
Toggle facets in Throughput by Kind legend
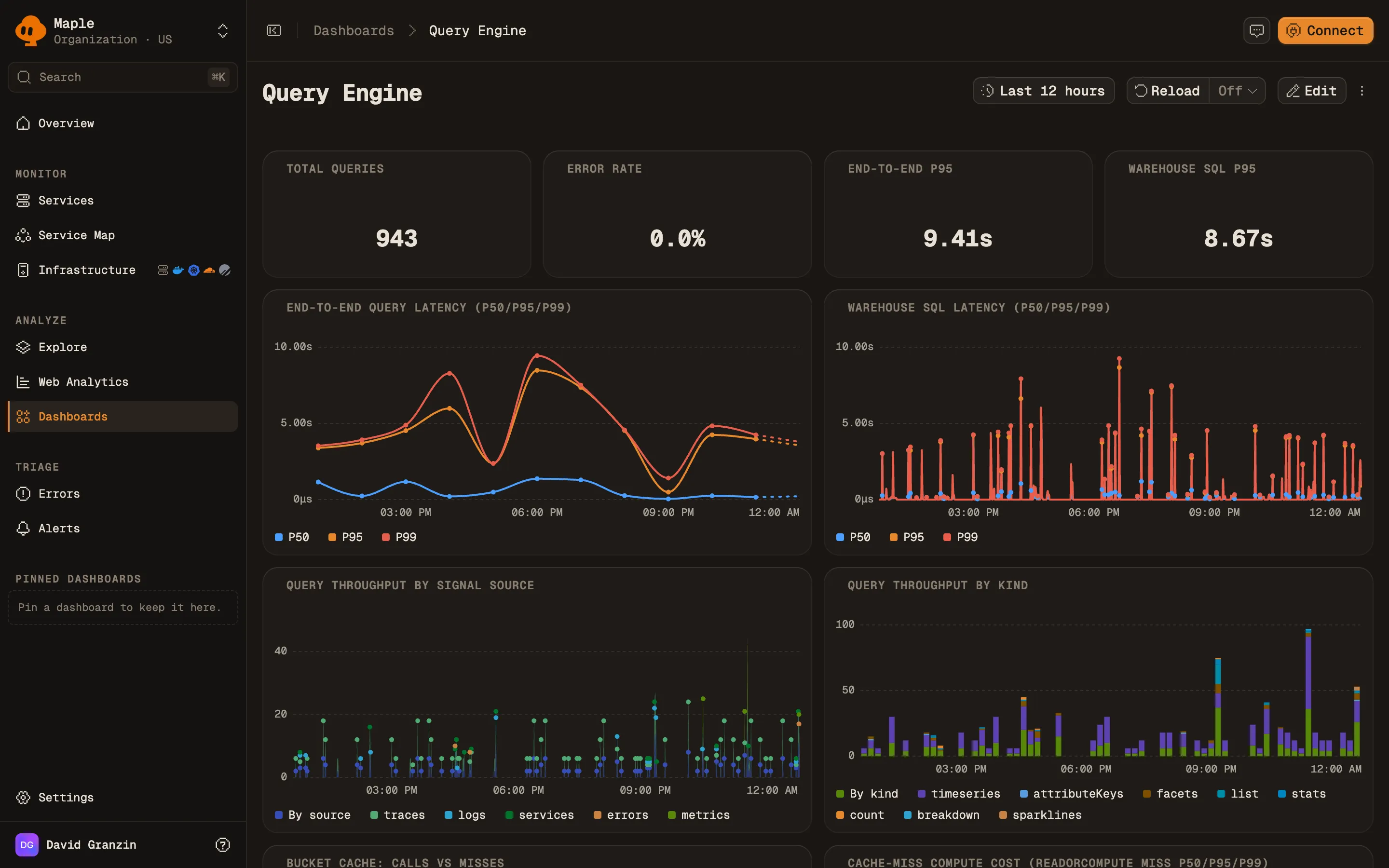coord(1171,794)
